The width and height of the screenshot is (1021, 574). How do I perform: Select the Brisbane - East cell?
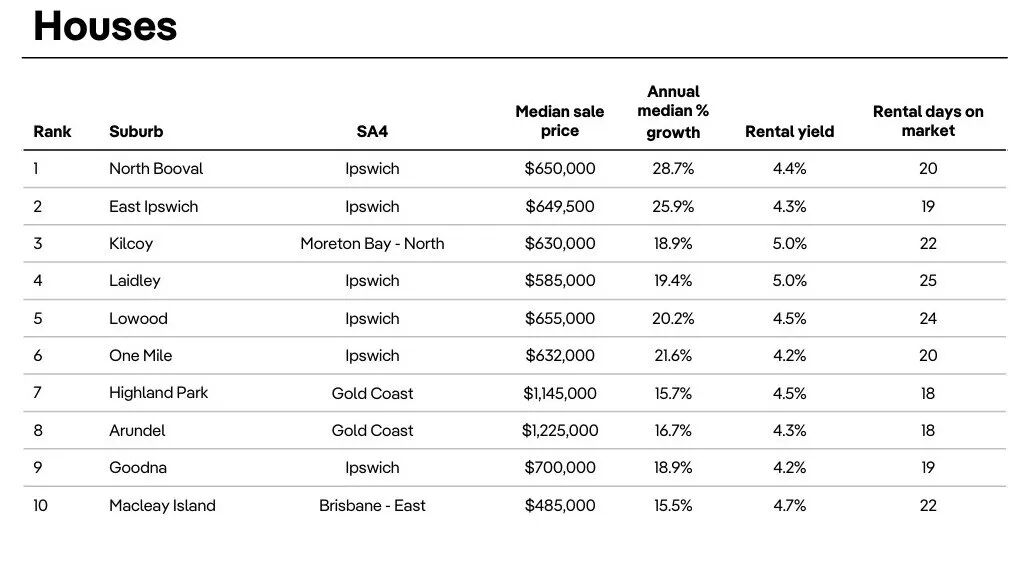[372, 506]
